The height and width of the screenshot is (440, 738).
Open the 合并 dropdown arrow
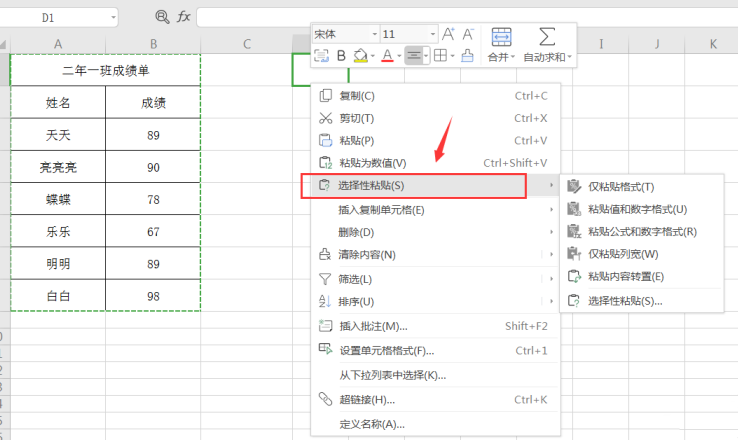513,57
